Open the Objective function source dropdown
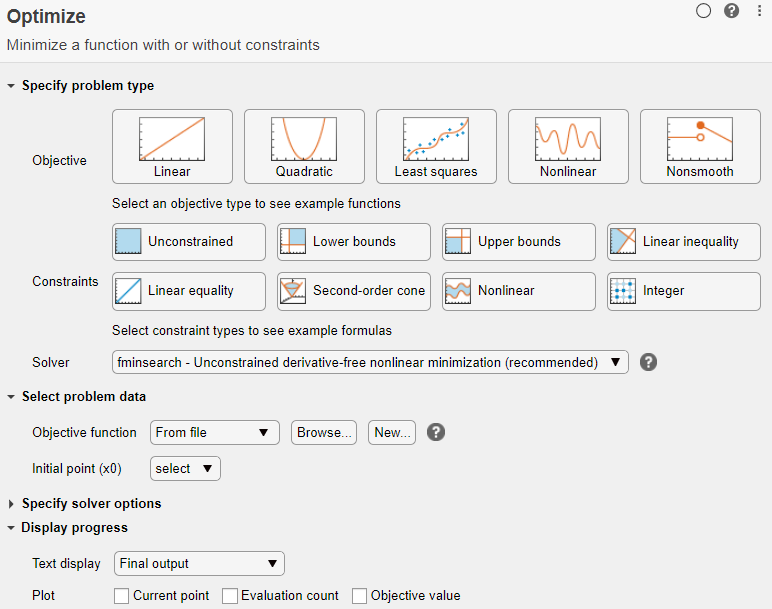The image size is (772, 609). pyautogui.click(x=215, y=432)
